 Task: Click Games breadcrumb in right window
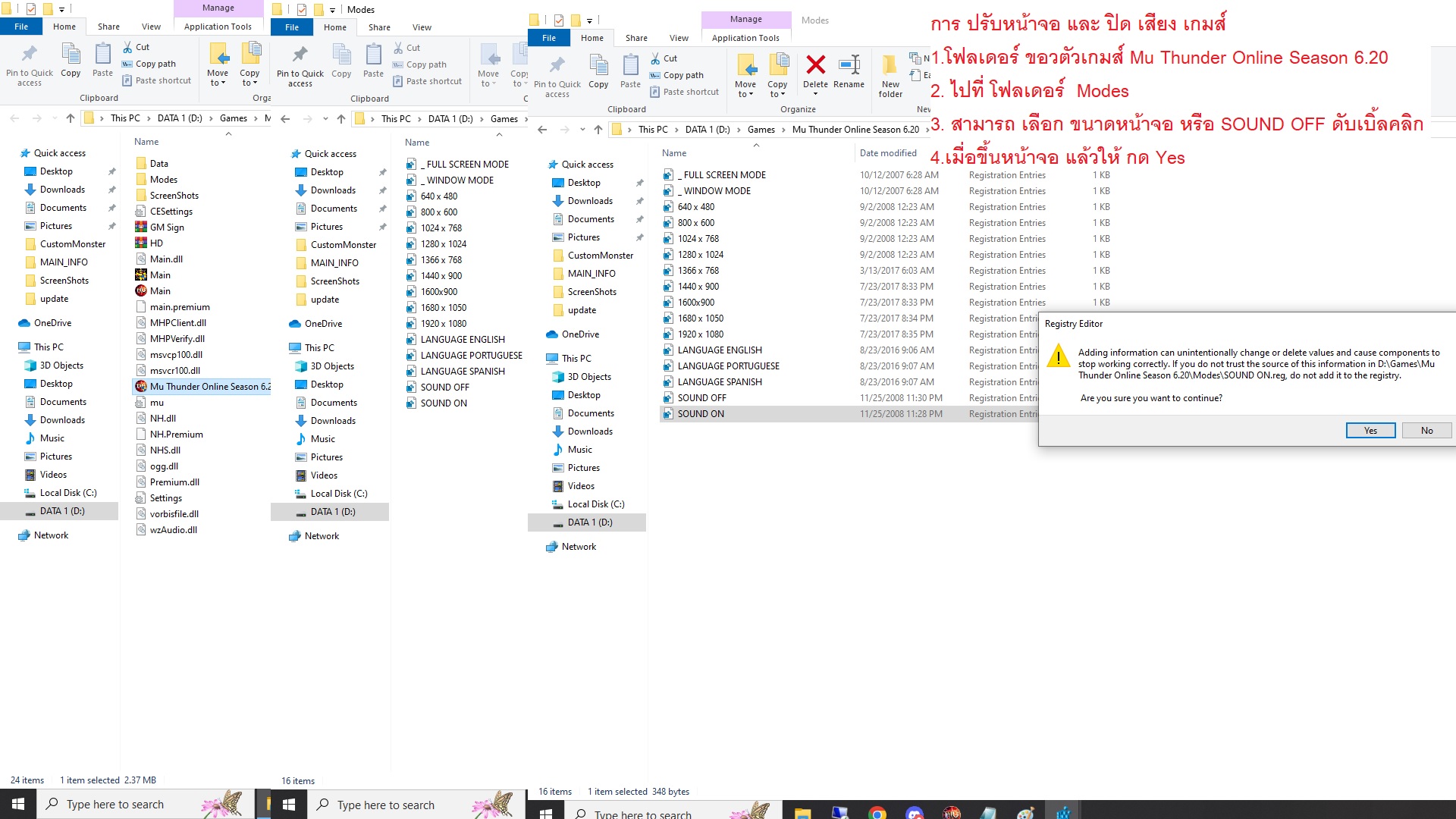[761, 130]
